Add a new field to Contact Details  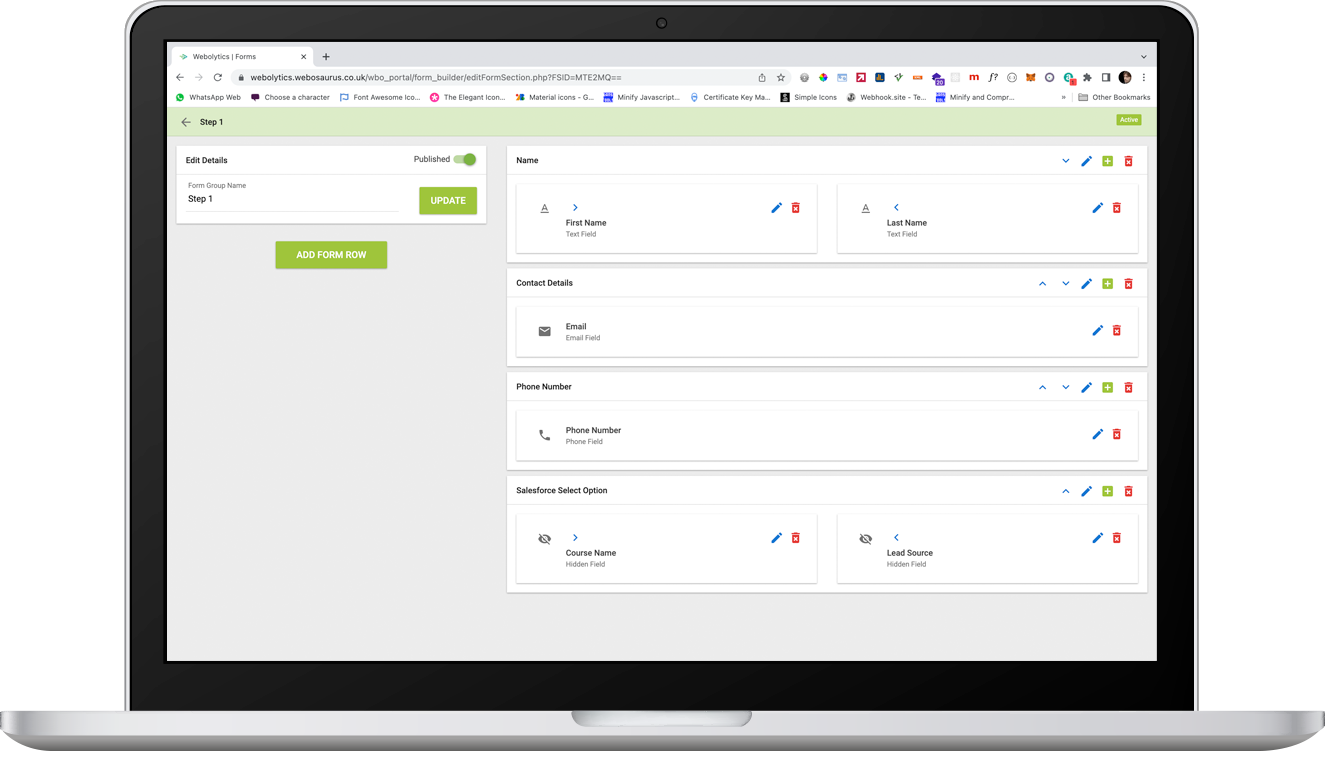click(1107, 283)
